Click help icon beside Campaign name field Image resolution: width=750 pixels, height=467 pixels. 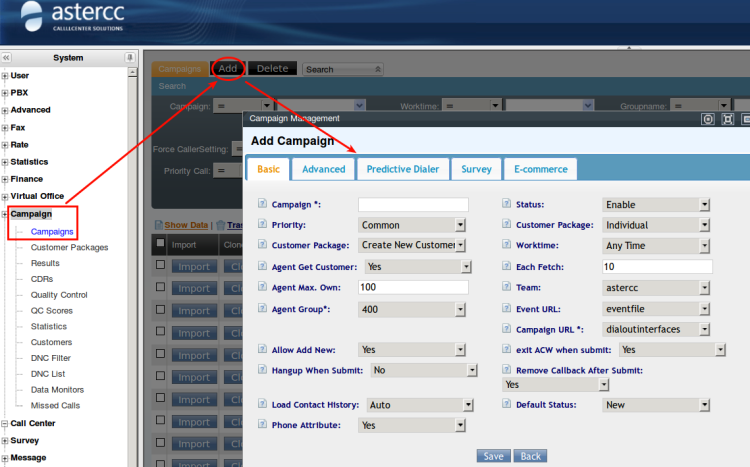point(263,205)
